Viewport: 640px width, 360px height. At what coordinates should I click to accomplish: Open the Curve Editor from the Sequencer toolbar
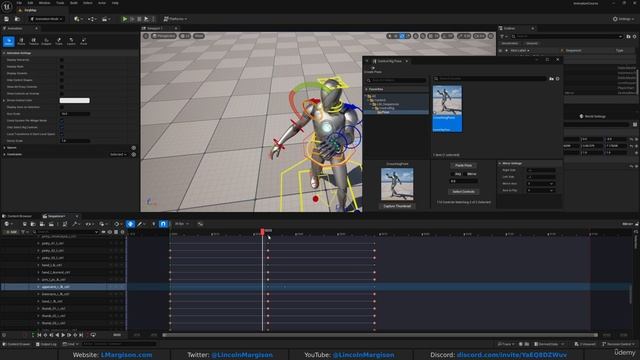click(x=200, y=224)
